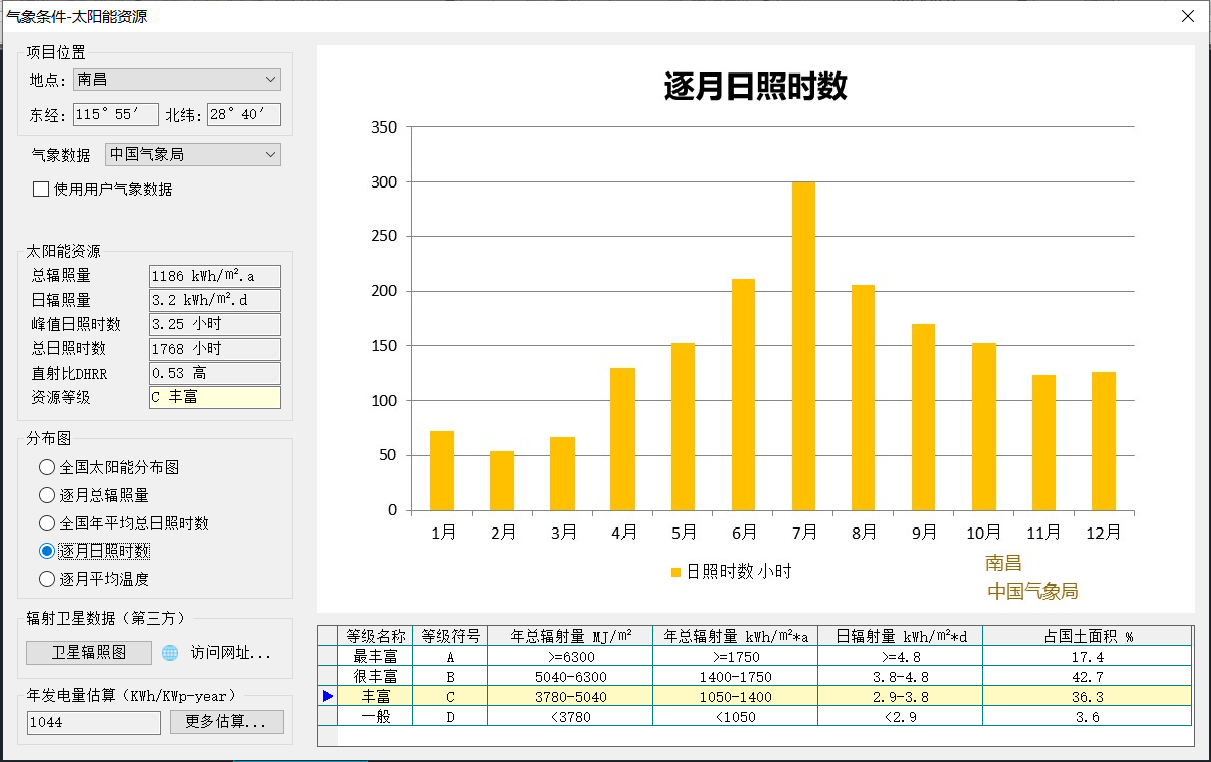The image size is (1211, 762).
Task: Click the 等级名称 column header
Action: (376, 636)
